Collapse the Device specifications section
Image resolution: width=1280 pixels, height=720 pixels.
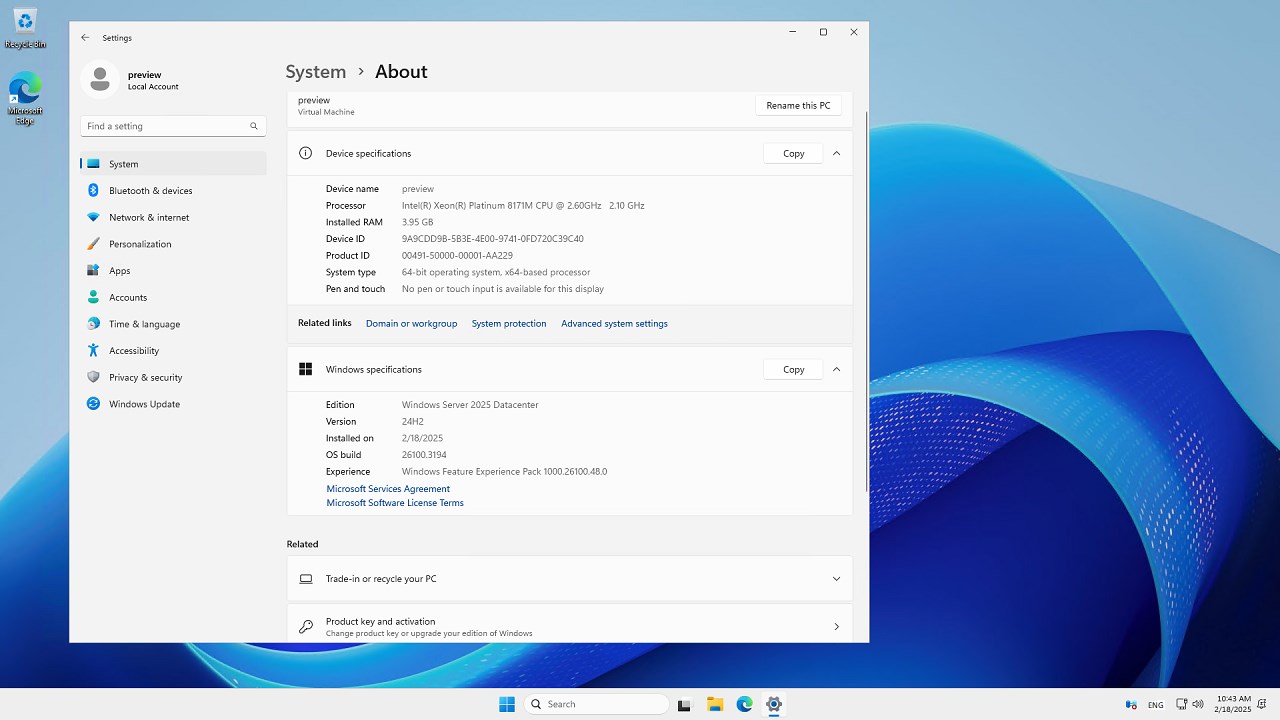click(x=837, y=153)
